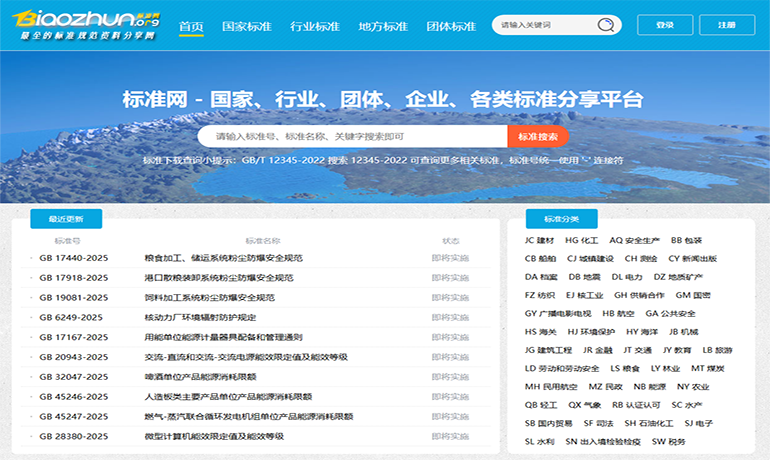Open the CY 新闻出版 category
Image resolution: width=770 pixels, height=460 pixels.
click(692, 259)
